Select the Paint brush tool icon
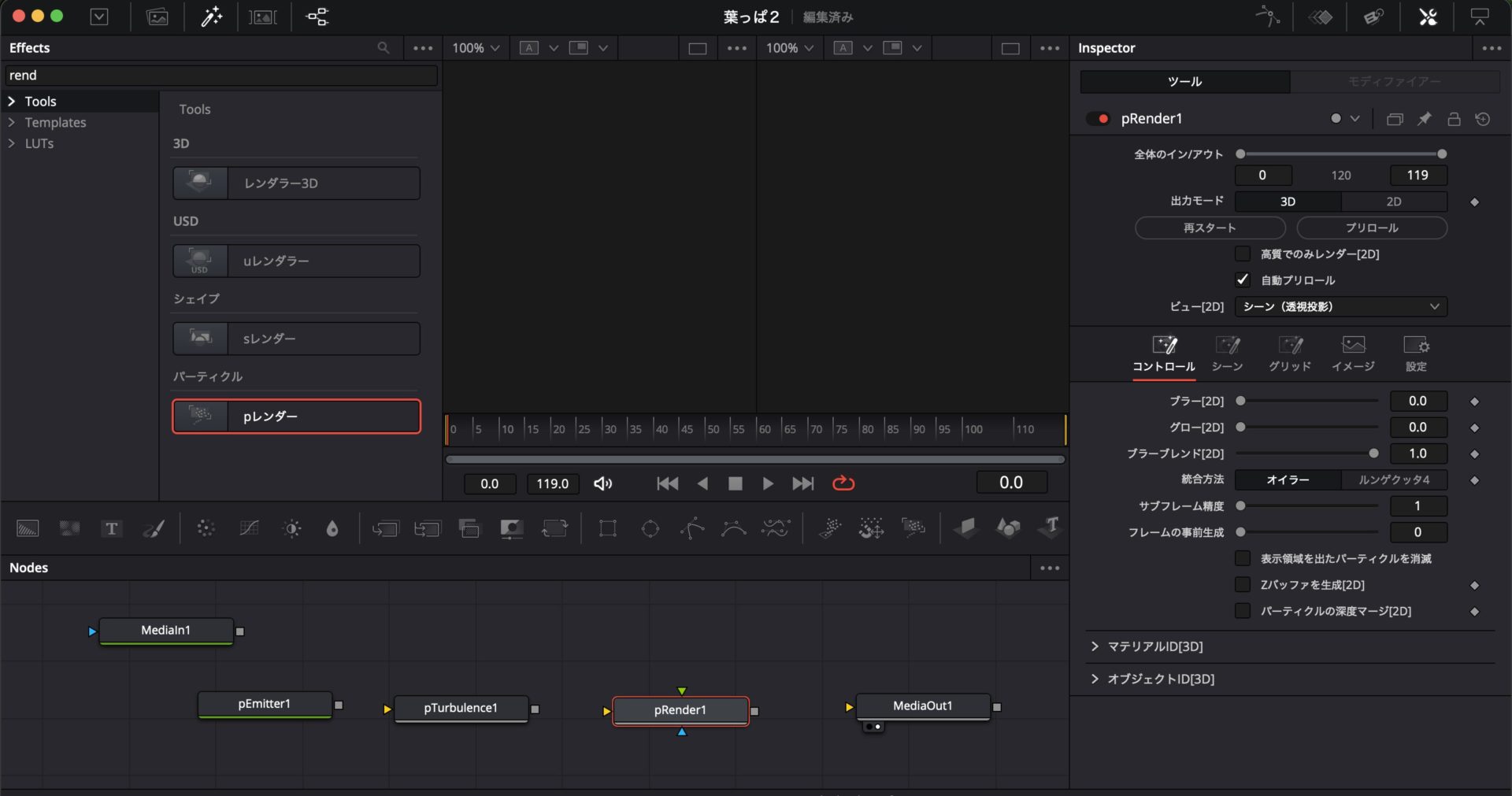The width and height of the screenshot is (1512, 796). pyautogui.click(x=154, y=528)
